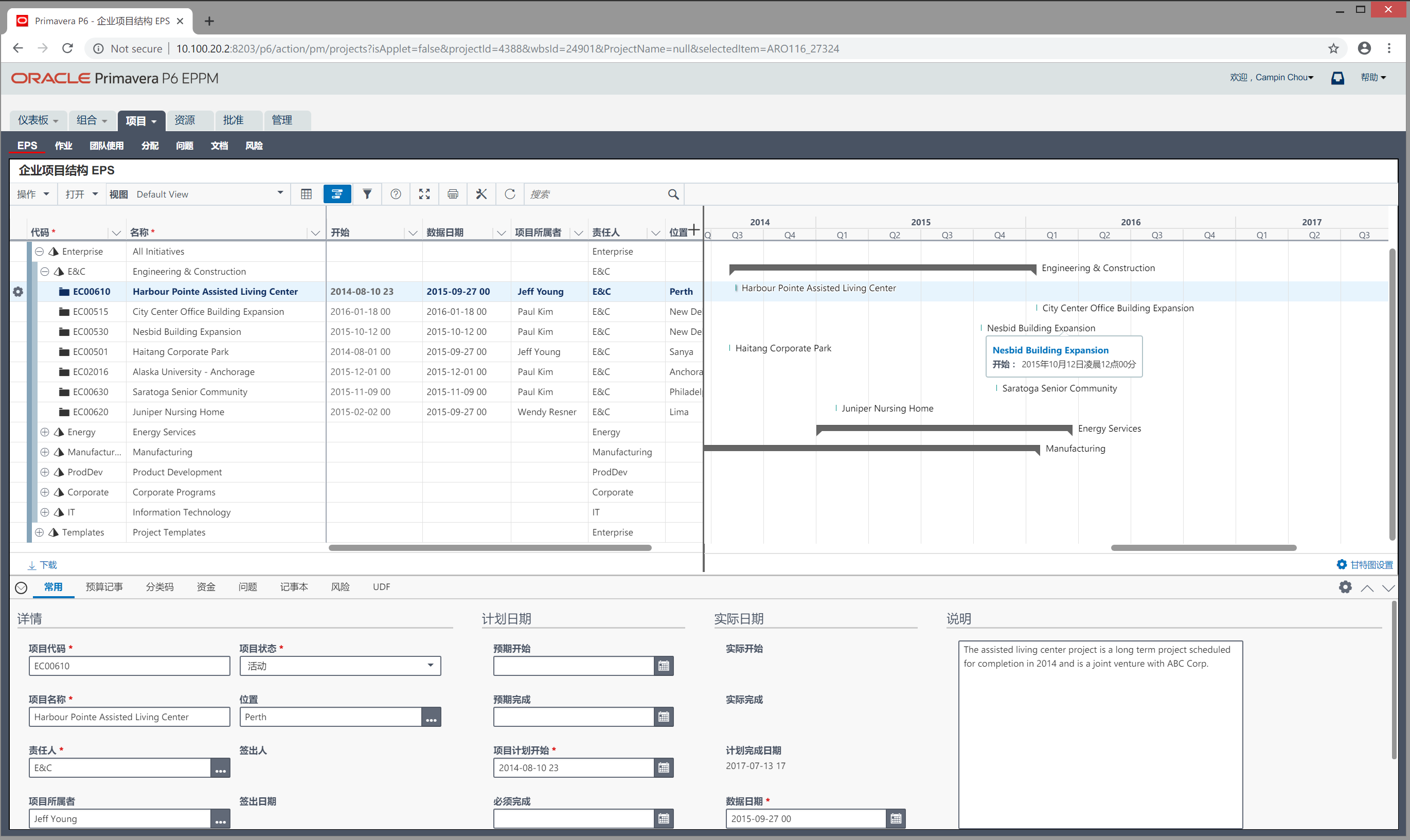The height and width of the screenshot is (840, 1410).
Task: Open the customize tools wrench icon
Action: click(x=480, y=194)
